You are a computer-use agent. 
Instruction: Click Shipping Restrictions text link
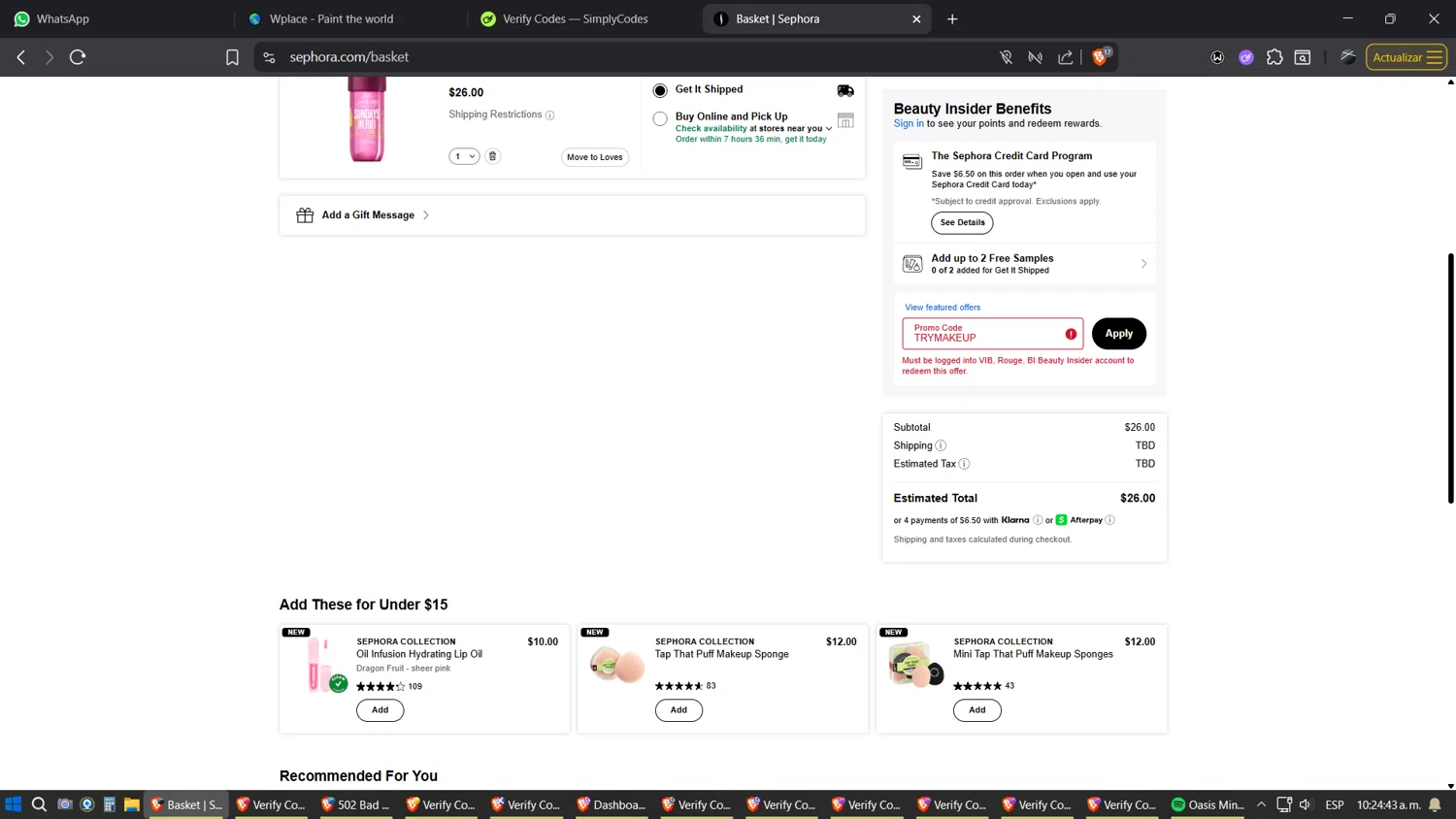495,115
